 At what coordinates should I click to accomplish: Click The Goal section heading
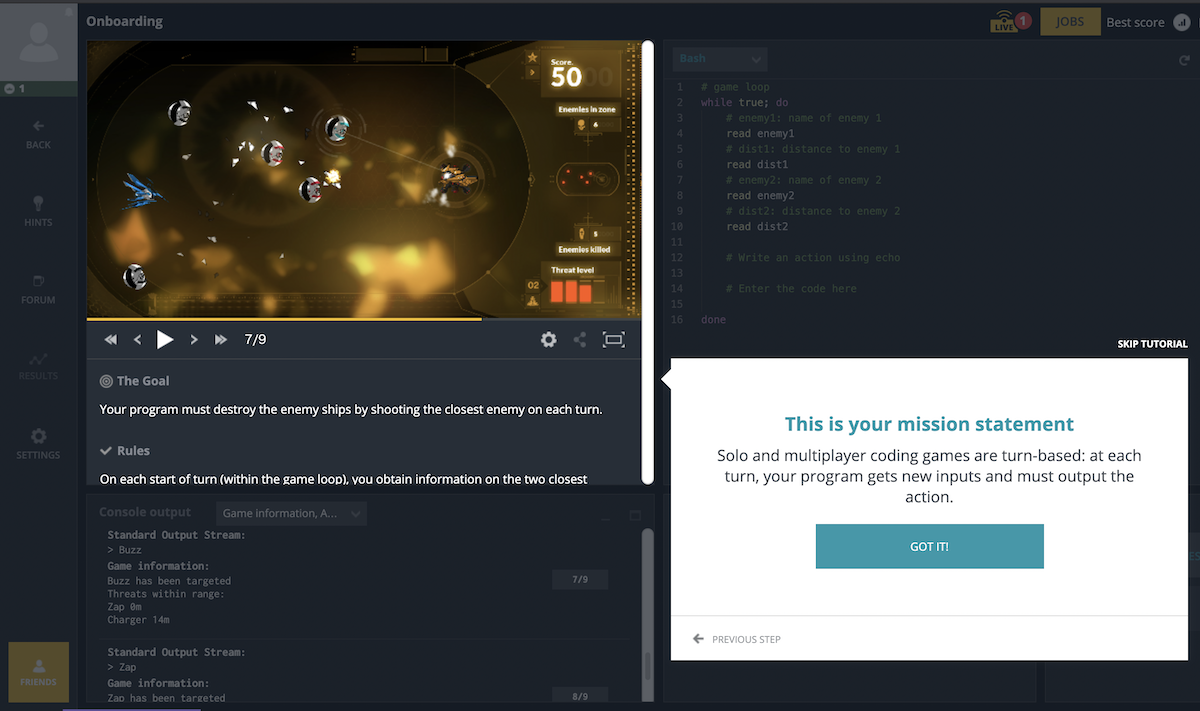tap(135, 381)
